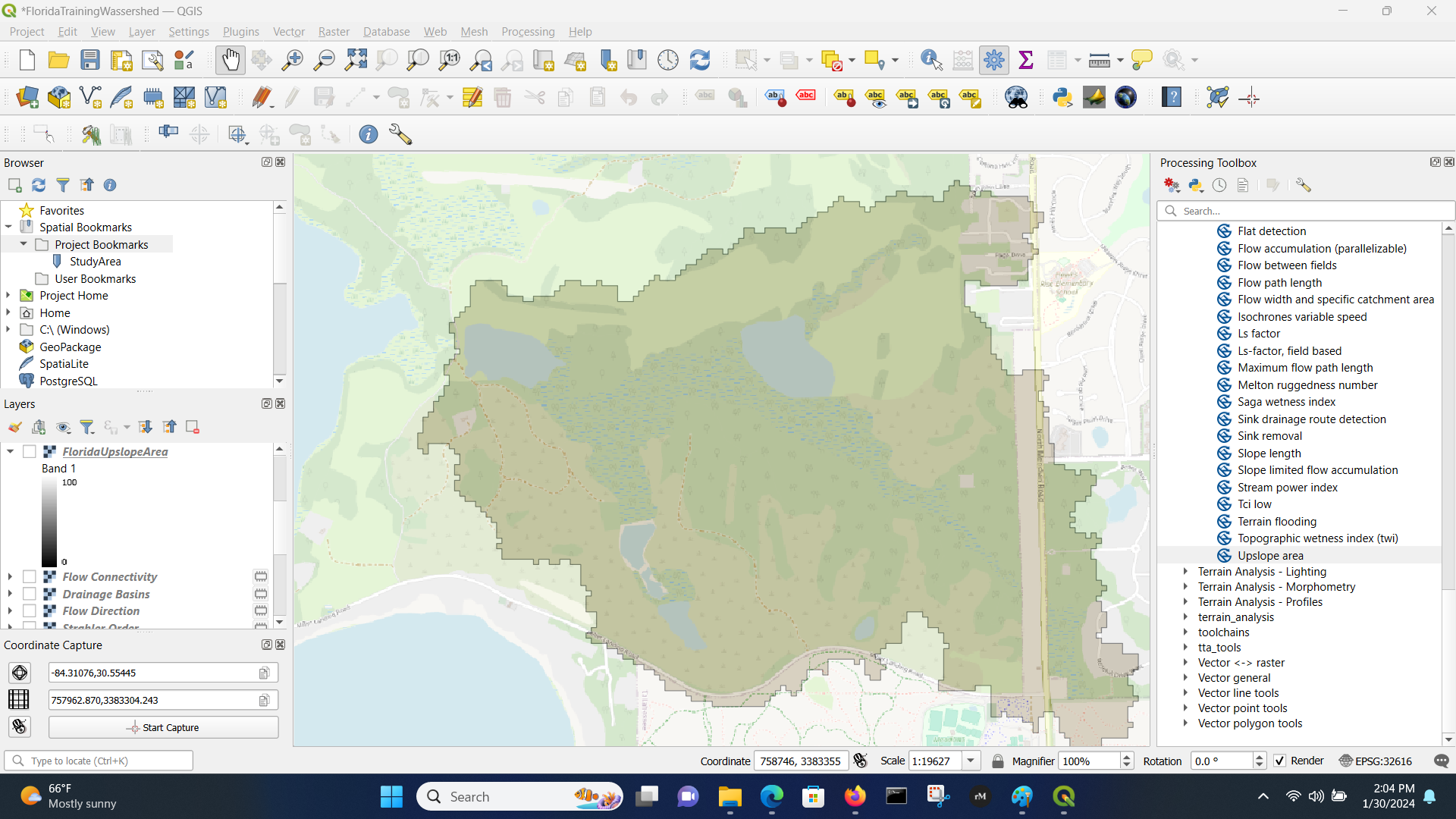Uncheck the Render checkbox

[1280, 761]
